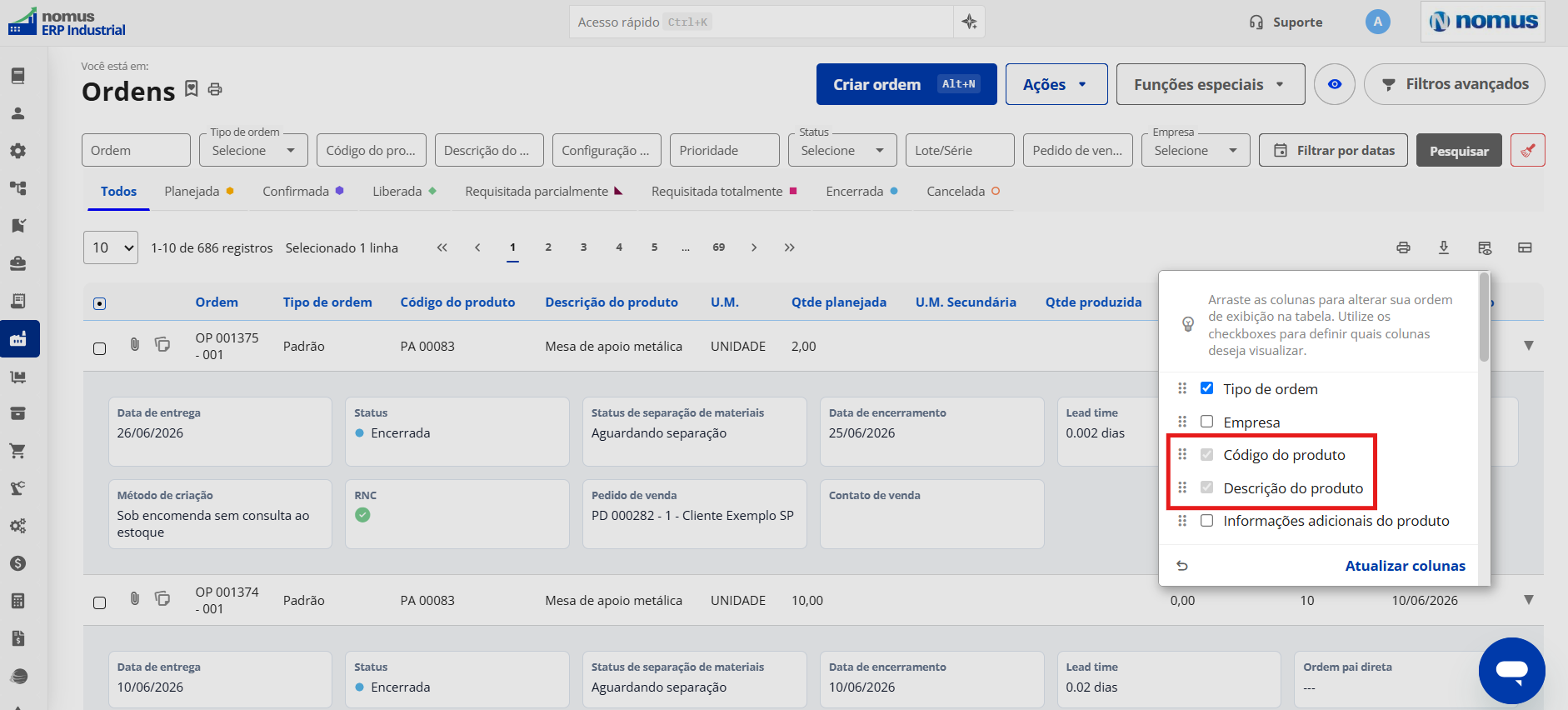Click the Descrição do produto column checkbox
The height and width of the screenshot is (710, 1568).
pyautogui.click(x=1206, y=487)
